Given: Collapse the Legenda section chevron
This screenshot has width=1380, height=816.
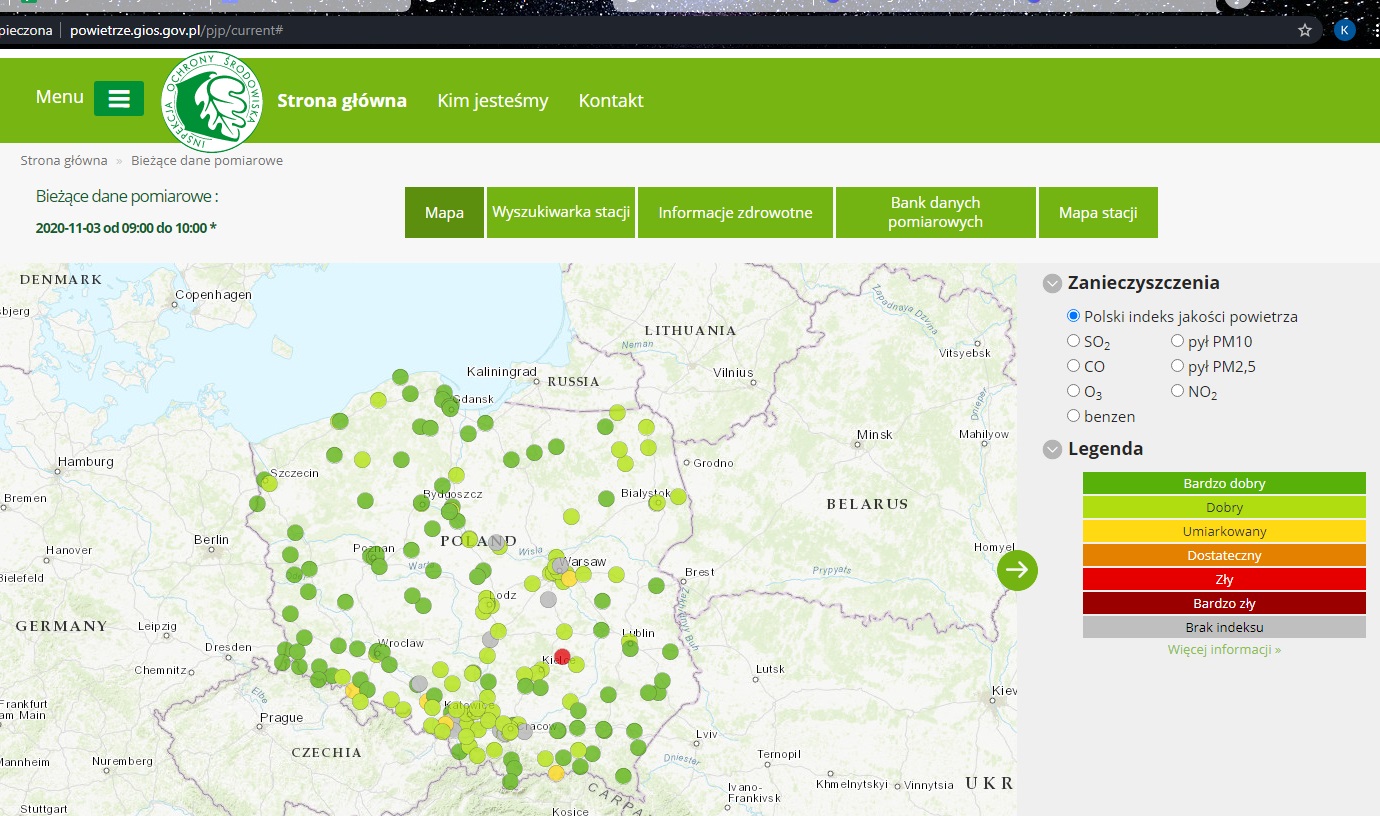Looking at the screenshot, I should pyautogui.click(x=1052, y=449).
